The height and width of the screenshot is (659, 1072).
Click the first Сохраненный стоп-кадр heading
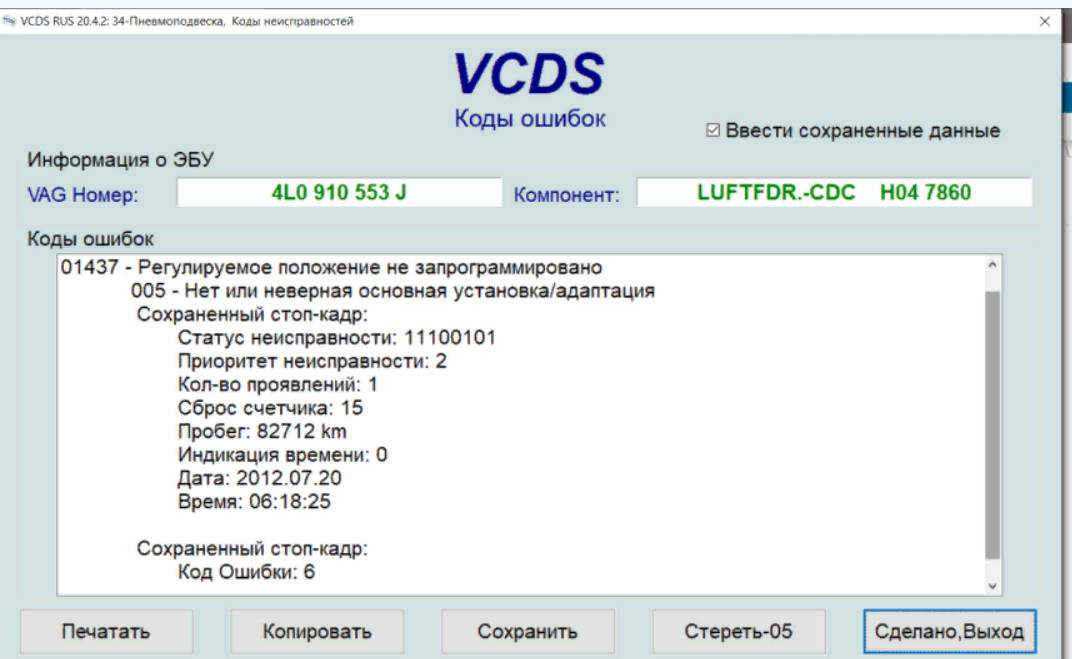coord(252,314)
